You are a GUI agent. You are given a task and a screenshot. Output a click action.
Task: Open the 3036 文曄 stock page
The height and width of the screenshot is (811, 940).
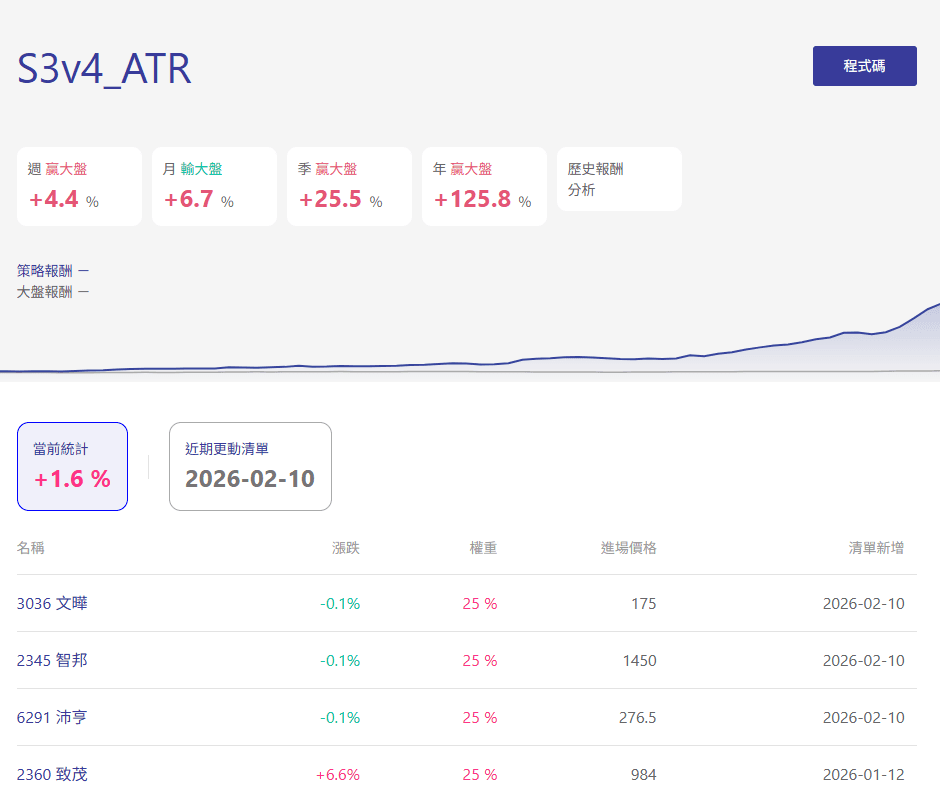tap(52, 604)
